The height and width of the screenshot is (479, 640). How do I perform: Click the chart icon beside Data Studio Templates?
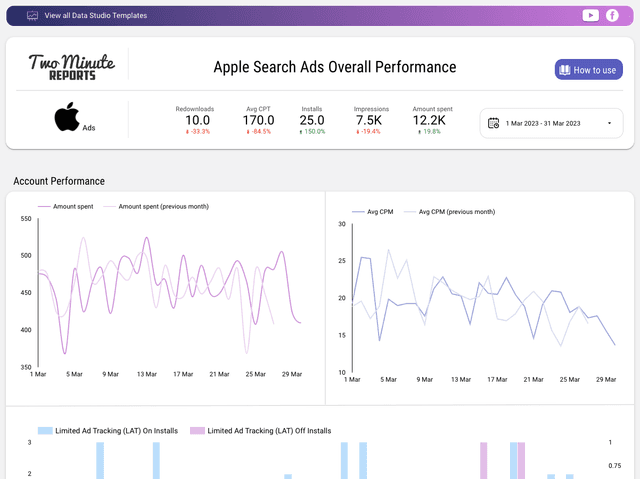coord(32,16)
